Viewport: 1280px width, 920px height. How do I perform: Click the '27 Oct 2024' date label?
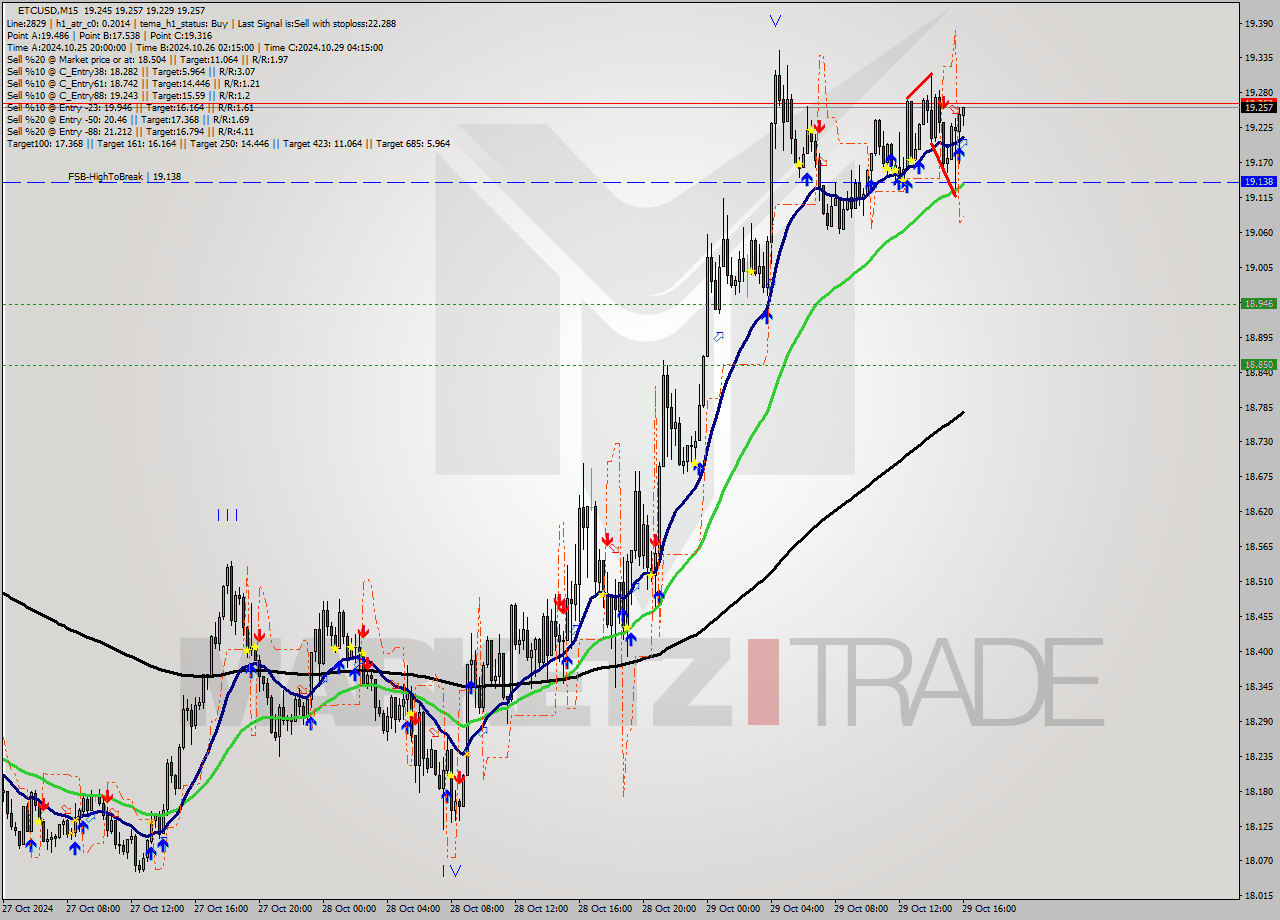coord(28,909)
